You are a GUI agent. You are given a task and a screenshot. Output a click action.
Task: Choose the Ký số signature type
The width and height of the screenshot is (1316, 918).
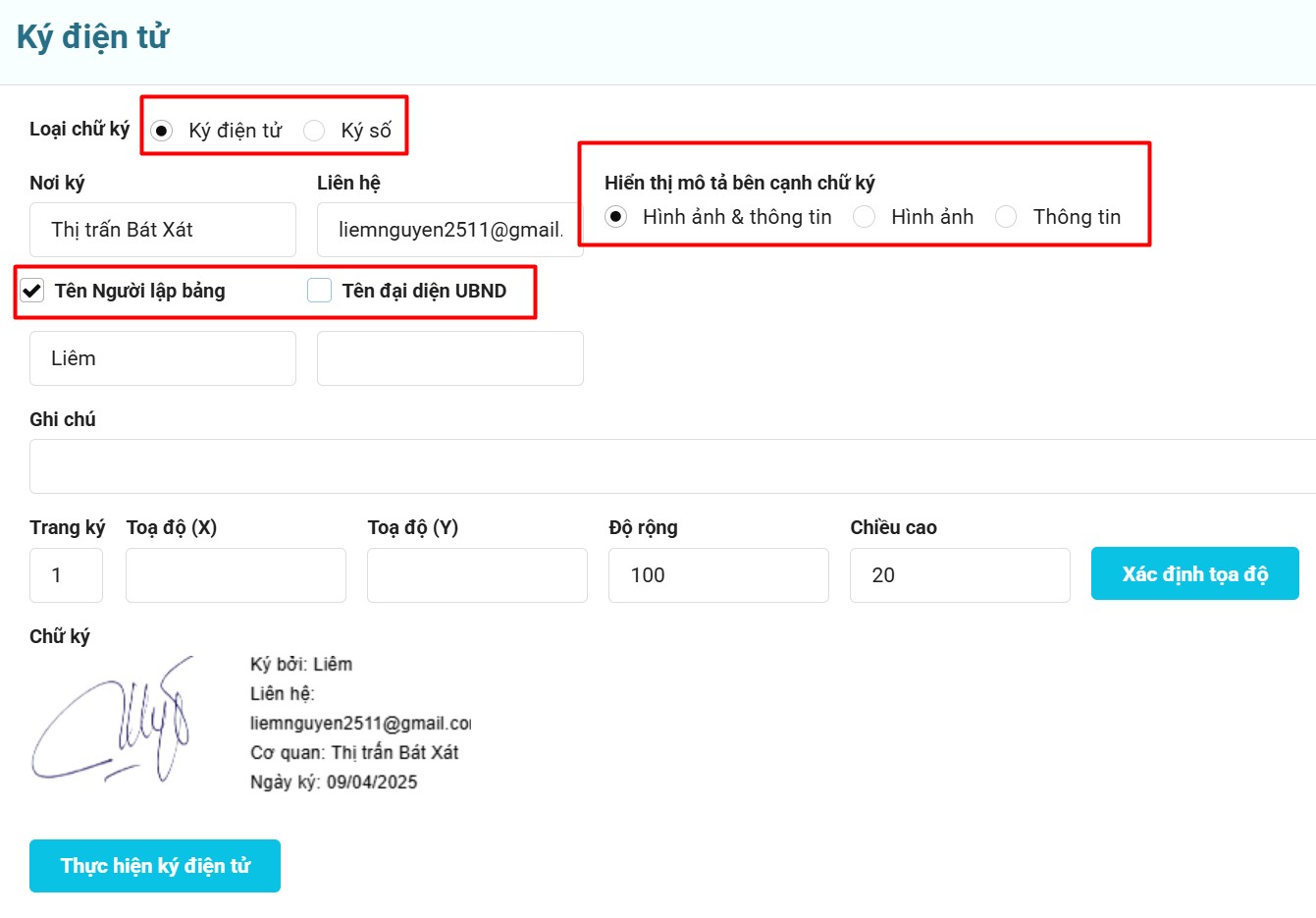click(314, 131)
